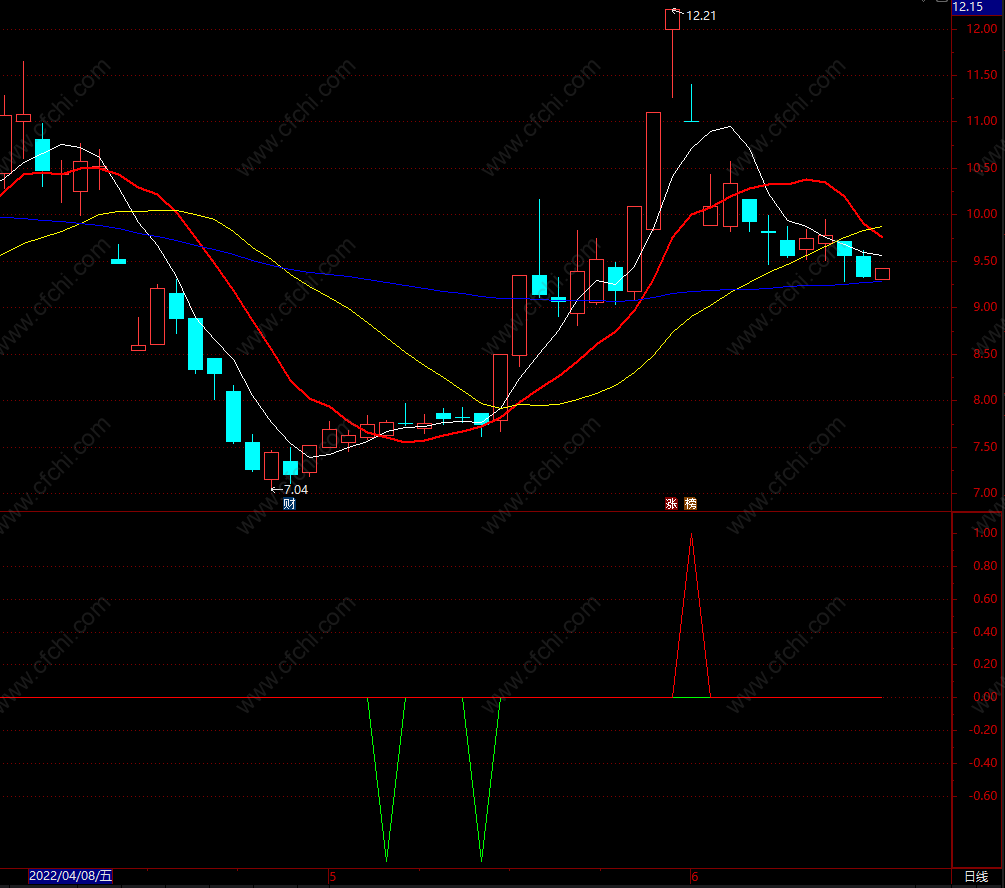1005x888 pixels.
Task: Click the 涨 limit-up event marker
Action: point(672,504)
